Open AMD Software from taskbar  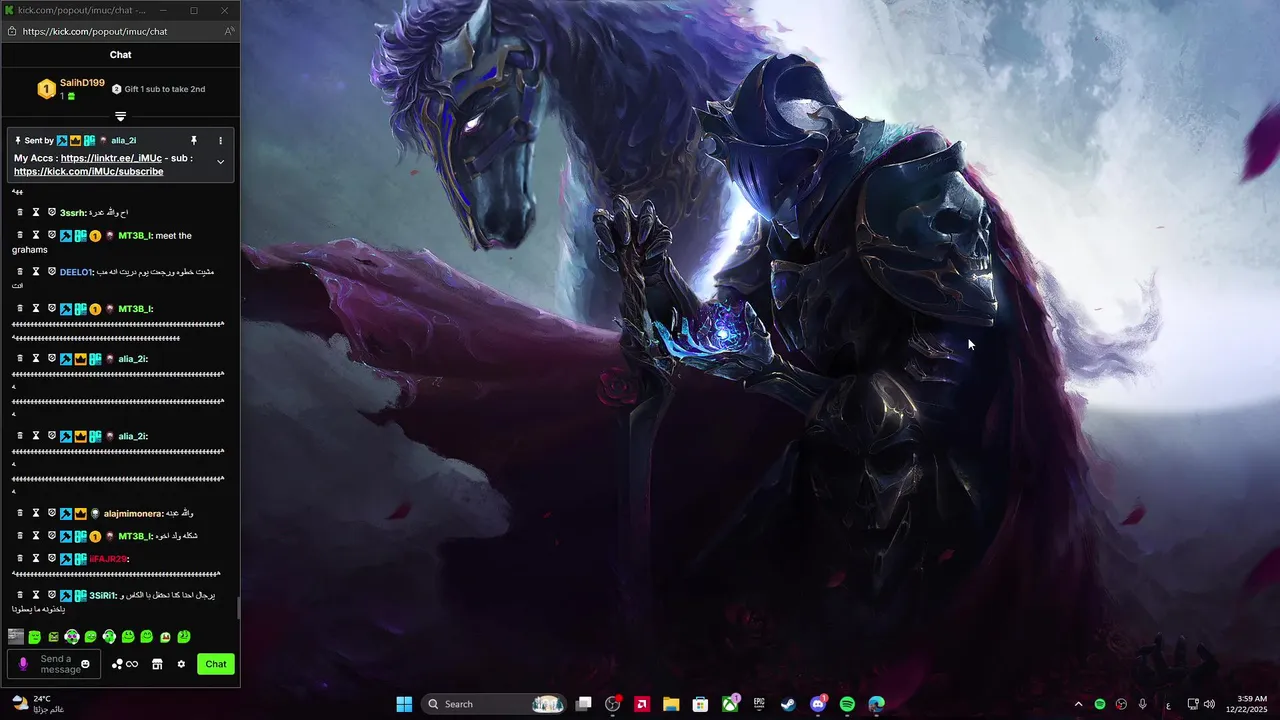pyautogui.click(x=642, y=704)
